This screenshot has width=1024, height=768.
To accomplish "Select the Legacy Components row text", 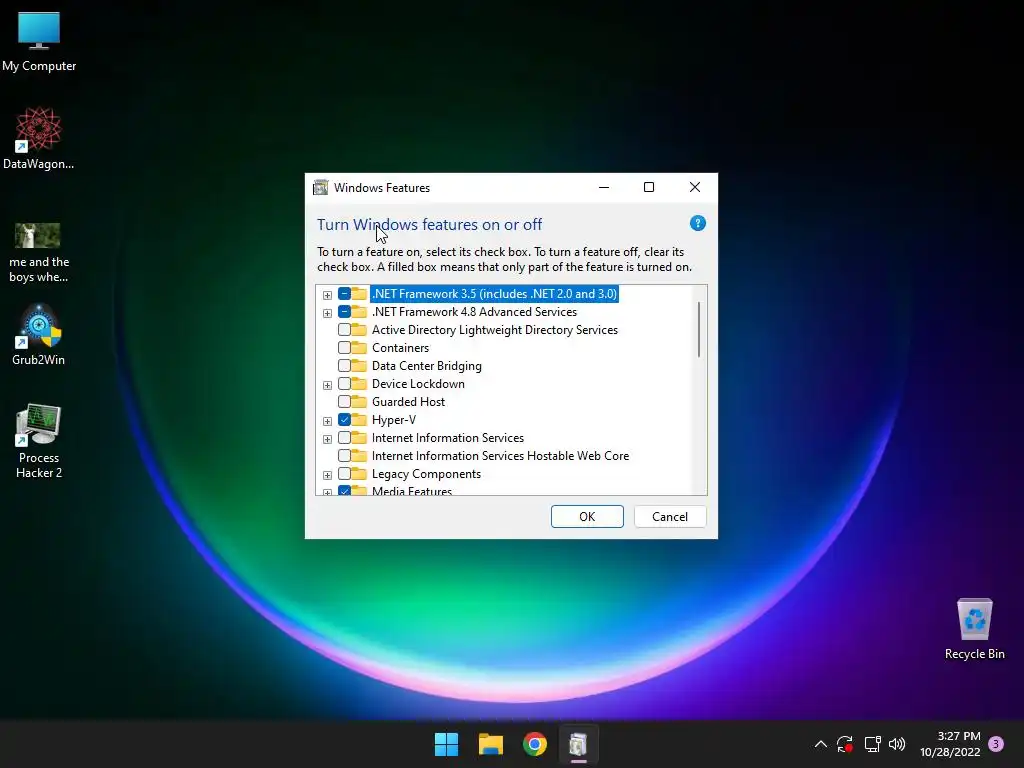I will (426, 473).
